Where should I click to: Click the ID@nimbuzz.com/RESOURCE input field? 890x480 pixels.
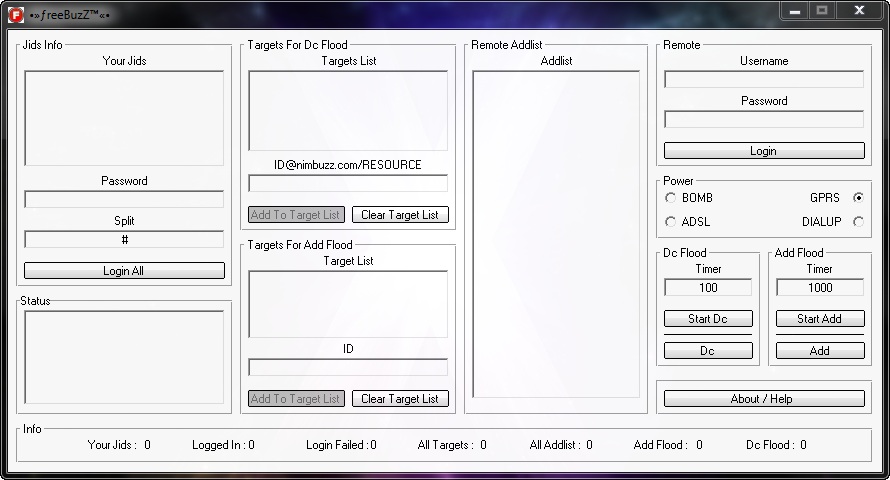tap(348, 183)
